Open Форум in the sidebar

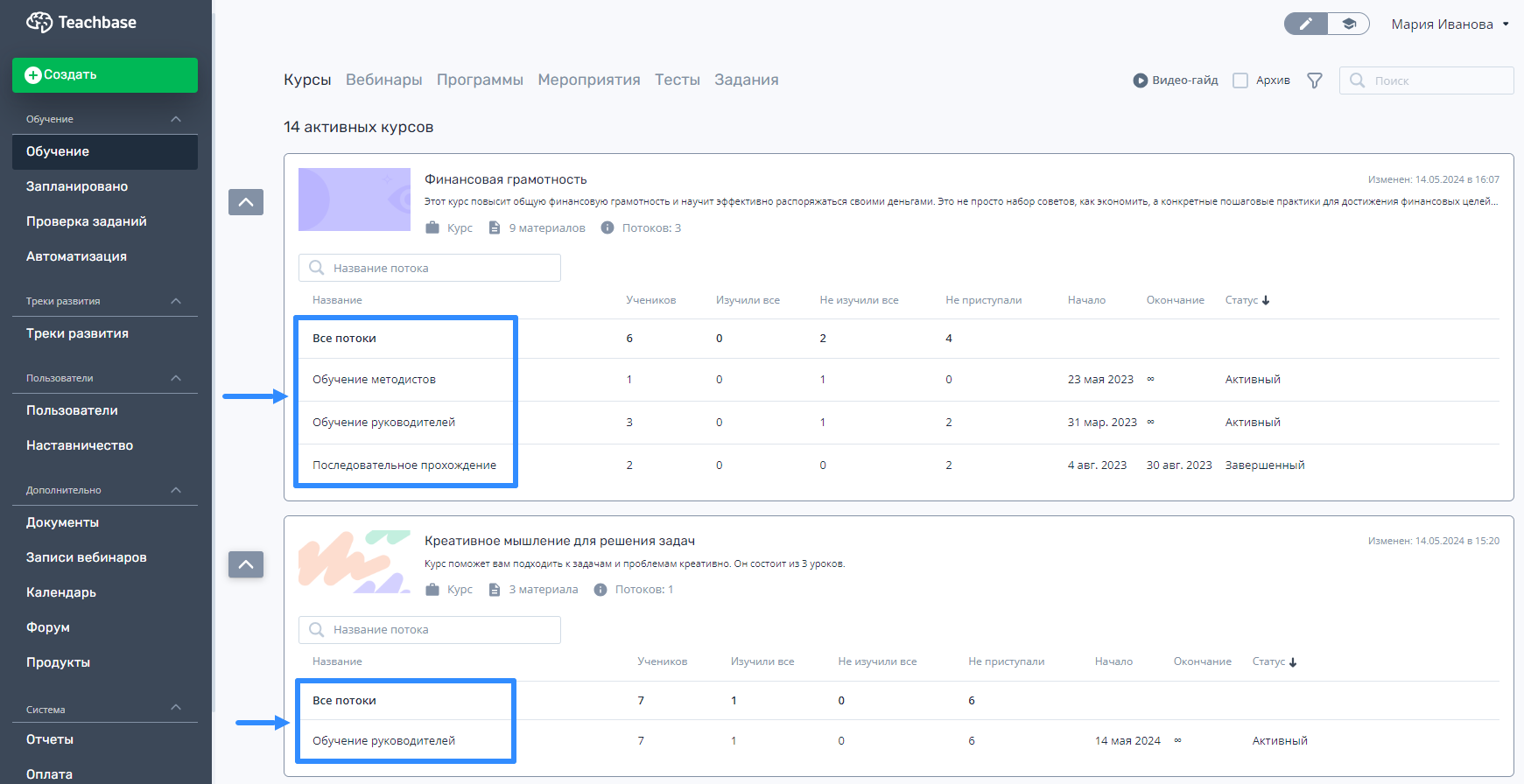(48, 627)
